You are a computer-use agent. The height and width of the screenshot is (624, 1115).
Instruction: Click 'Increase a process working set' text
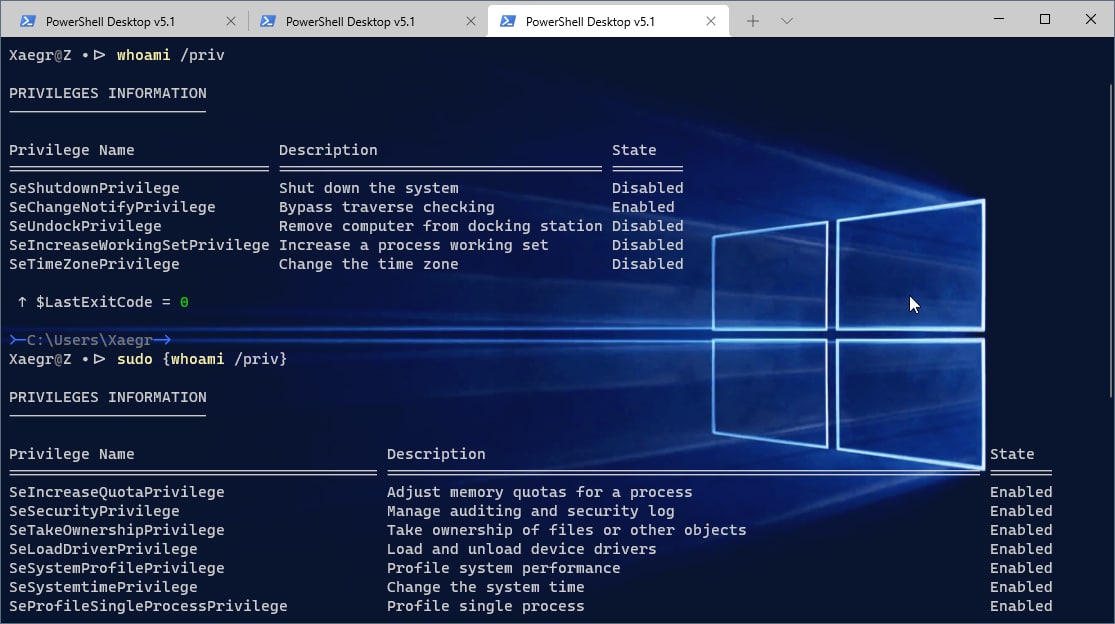tap(413, 245)
